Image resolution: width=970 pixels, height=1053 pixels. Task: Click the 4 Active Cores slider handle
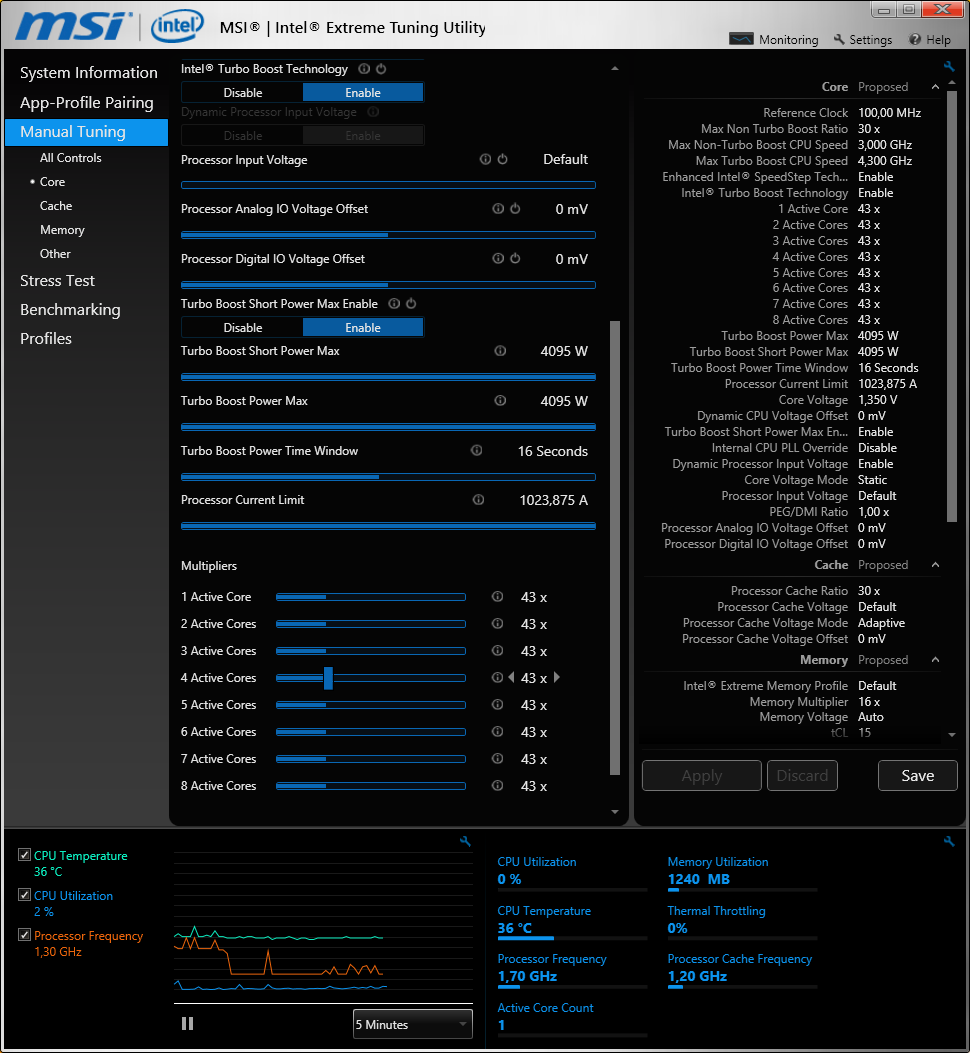328,678
